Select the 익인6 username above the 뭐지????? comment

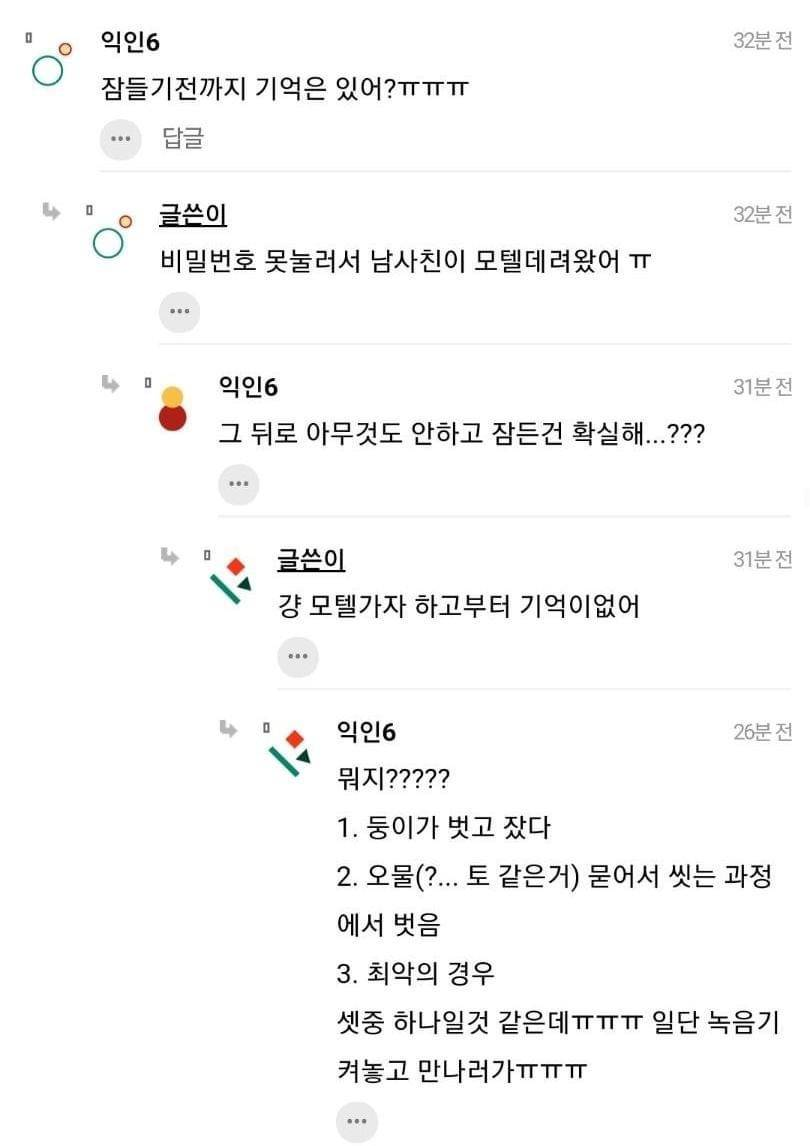tap(366, 732)
